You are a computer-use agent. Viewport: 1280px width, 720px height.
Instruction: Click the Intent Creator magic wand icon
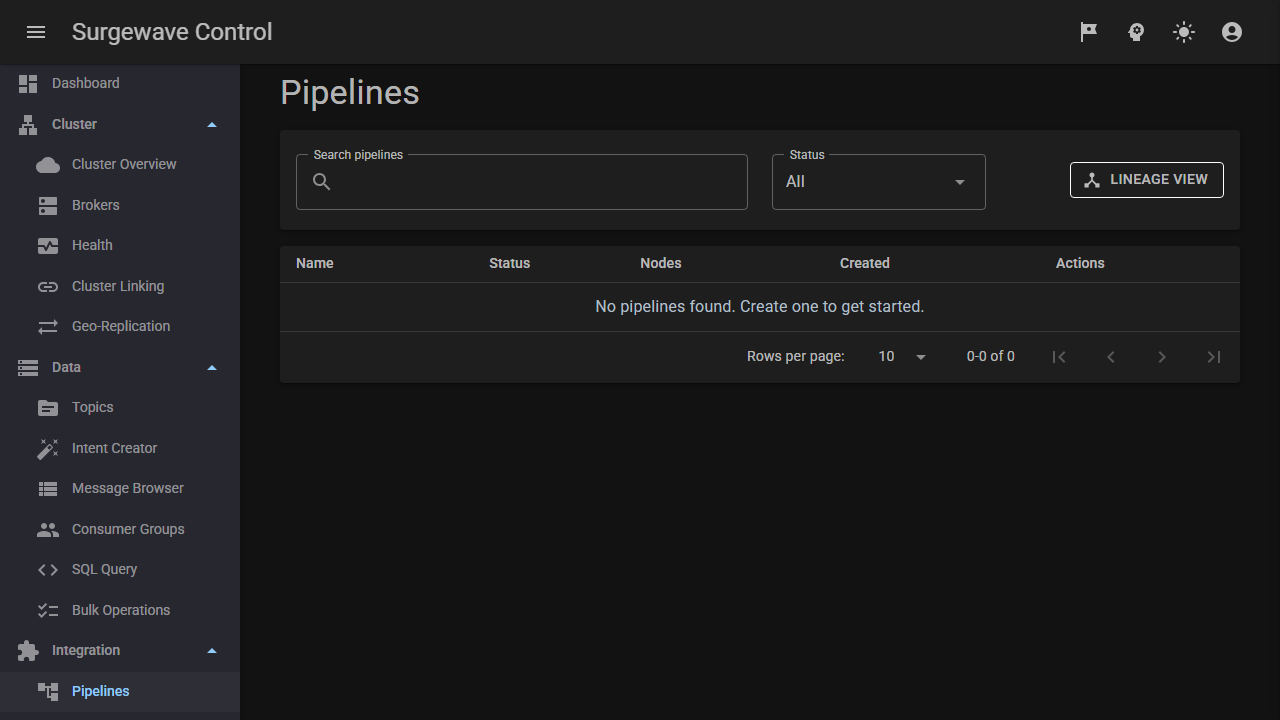click(x=48, y=449)
